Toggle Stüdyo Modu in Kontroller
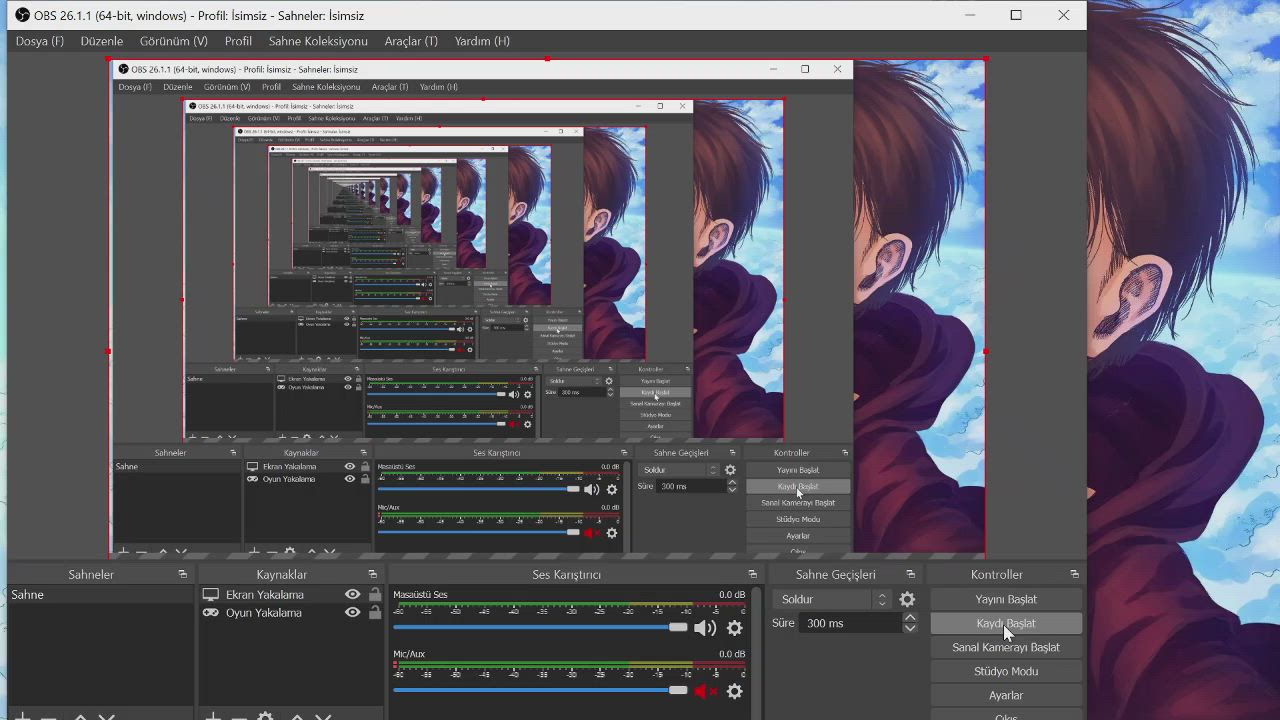The height and width of the screenshot is (720, 1280). click(x=1006, y=671)
